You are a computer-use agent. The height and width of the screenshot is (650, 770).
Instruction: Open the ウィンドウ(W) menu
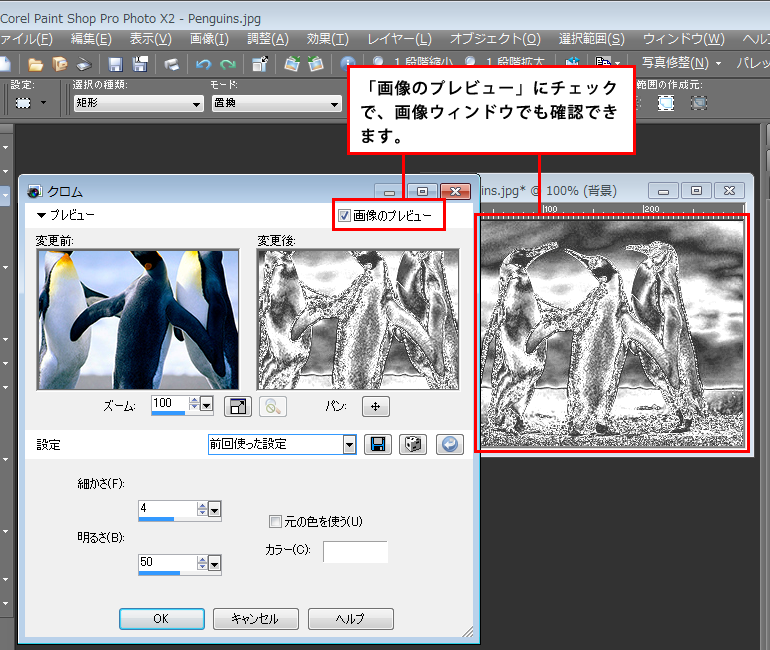point(684,39)
